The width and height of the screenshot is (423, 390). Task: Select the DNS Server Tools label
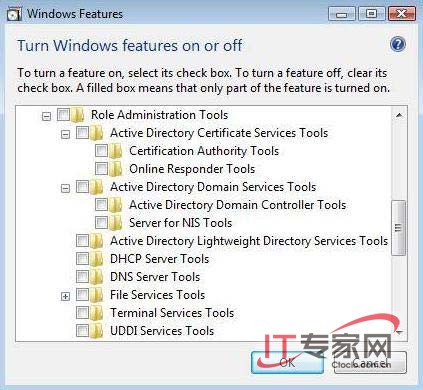tap(155, 277)
